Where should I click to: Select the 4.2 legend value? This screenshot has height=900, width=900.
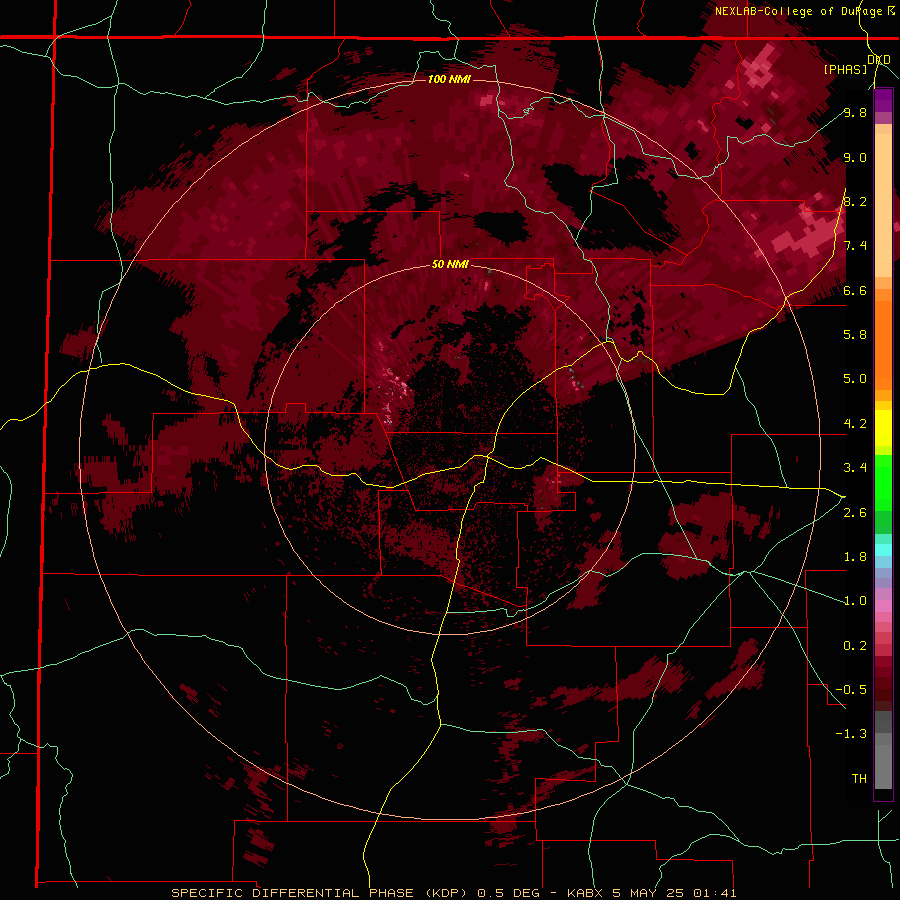pos(855,424)
